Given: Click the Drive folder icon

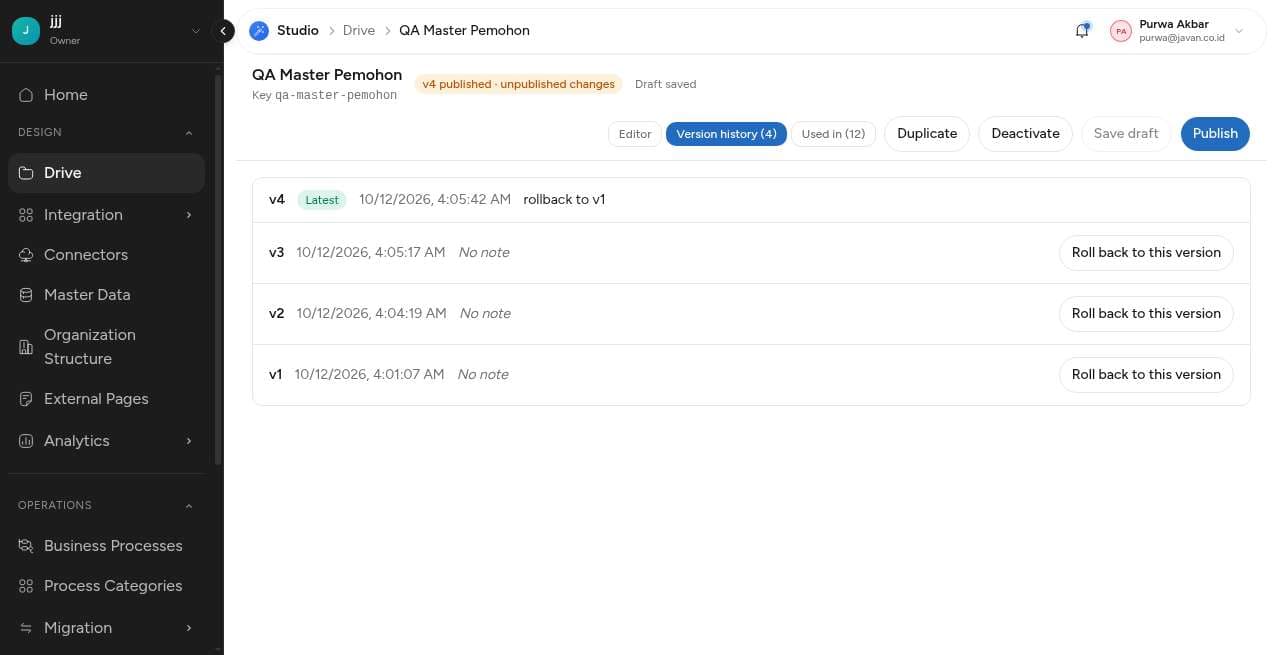Looking at the screenshot, I should 26,173.
